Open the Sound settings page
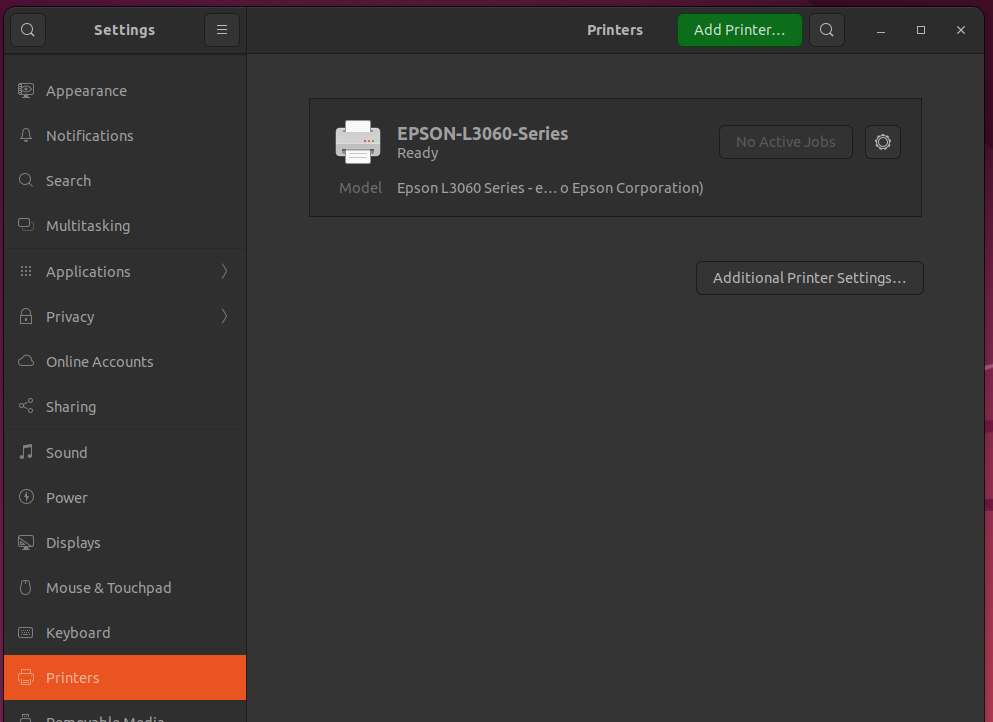993x722 pixels. point(125,452)
